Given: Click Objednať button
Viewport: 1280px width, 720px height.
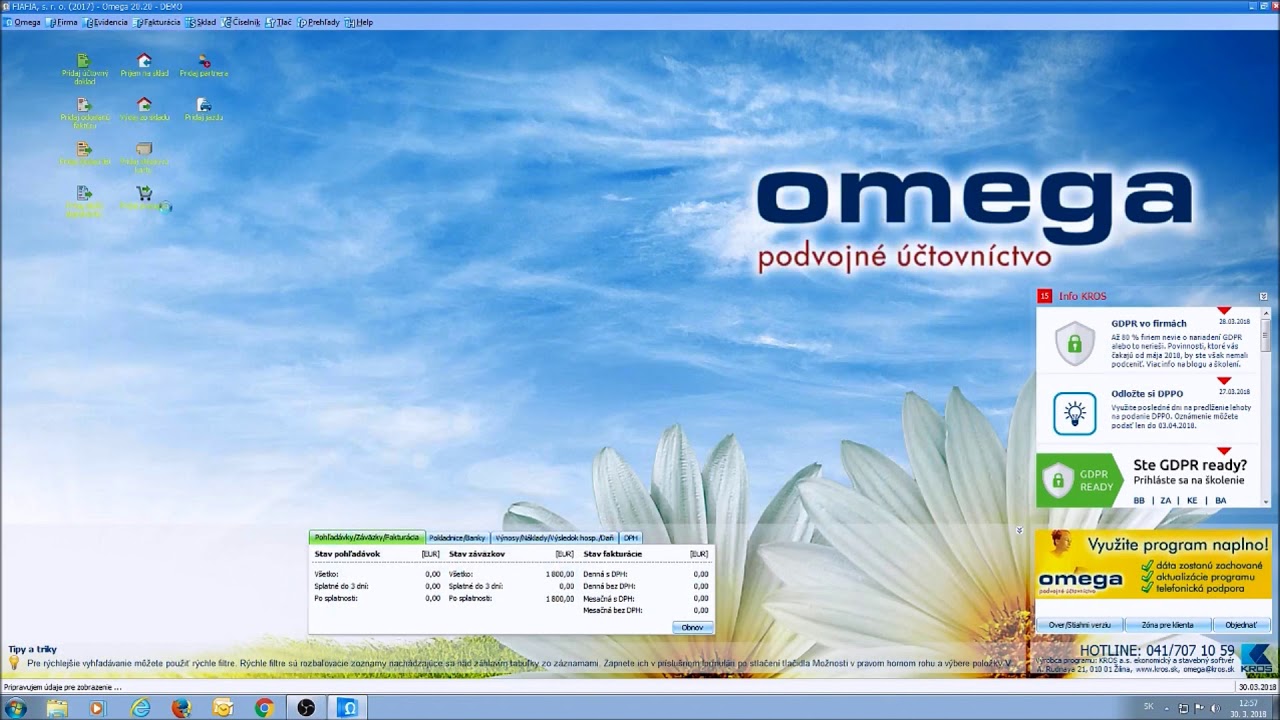Looking at the screenshot, I should coord(1241,625).
